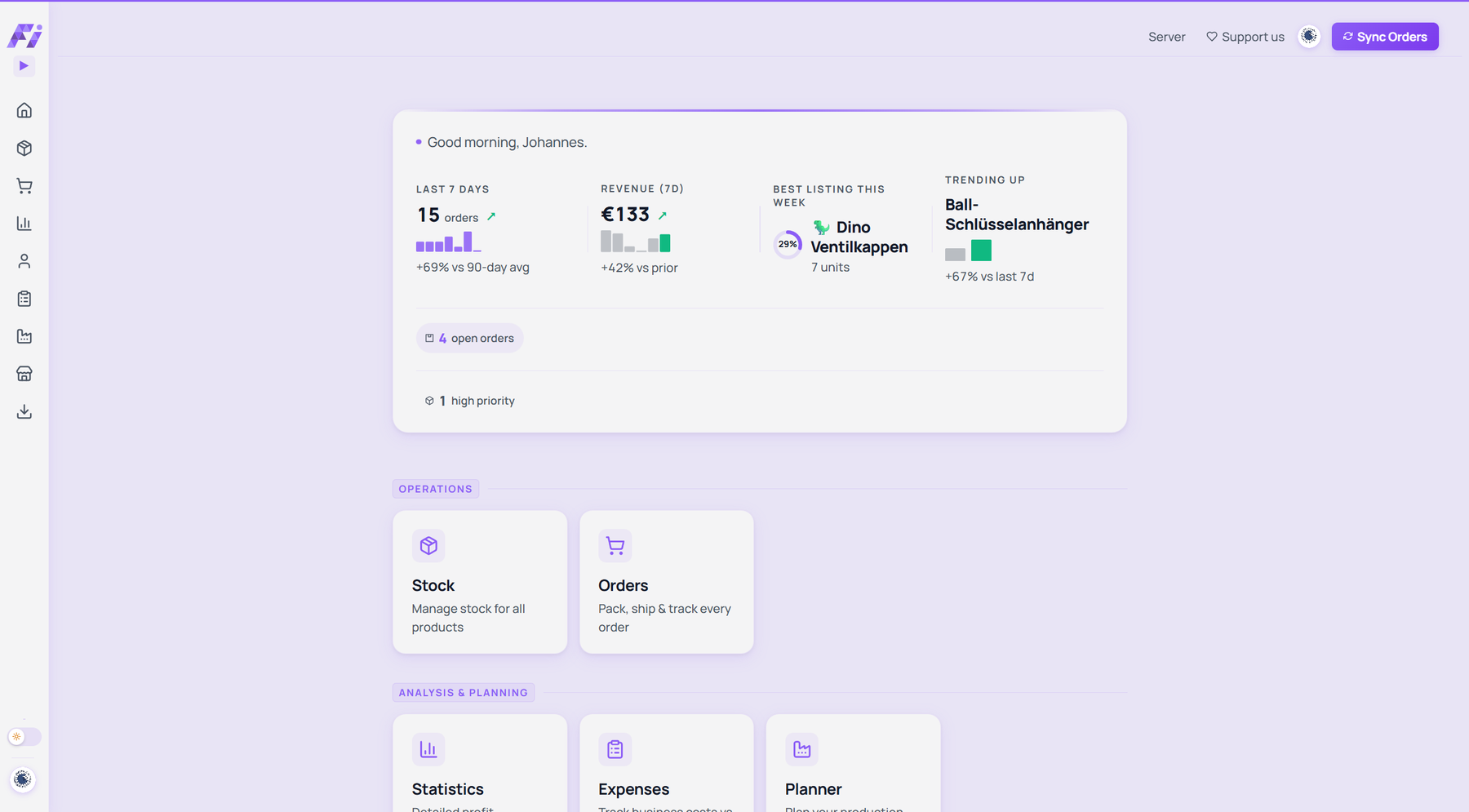Click the Orders card cart icon
1469x812 pixels.
[x=615, y=545]
